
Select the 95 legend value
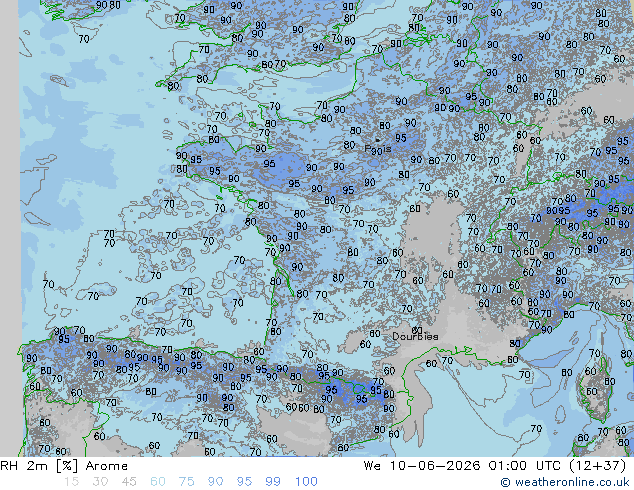coord(244,482)
